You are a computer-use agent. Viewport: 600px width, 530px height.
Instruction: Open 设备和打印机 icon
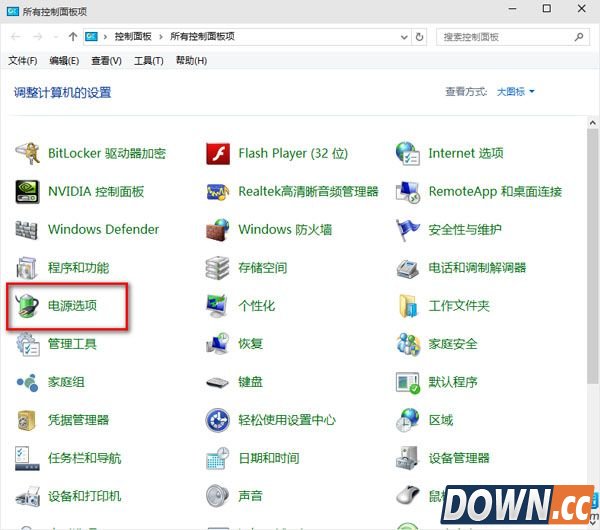[x=28, y=497]
